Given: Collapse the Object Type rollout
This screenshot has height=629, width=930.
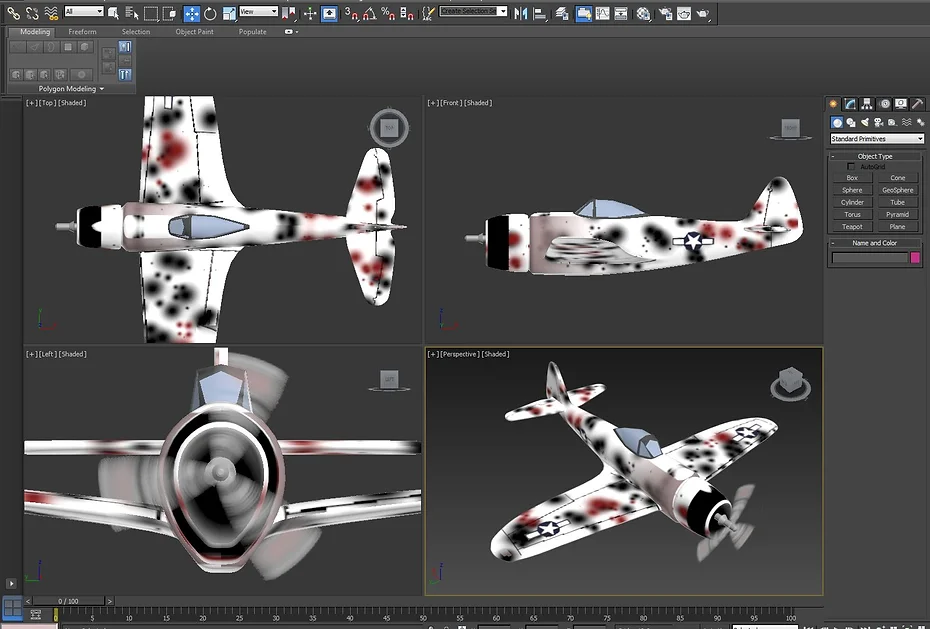Looking at the screenshot, I should [835, 154].
